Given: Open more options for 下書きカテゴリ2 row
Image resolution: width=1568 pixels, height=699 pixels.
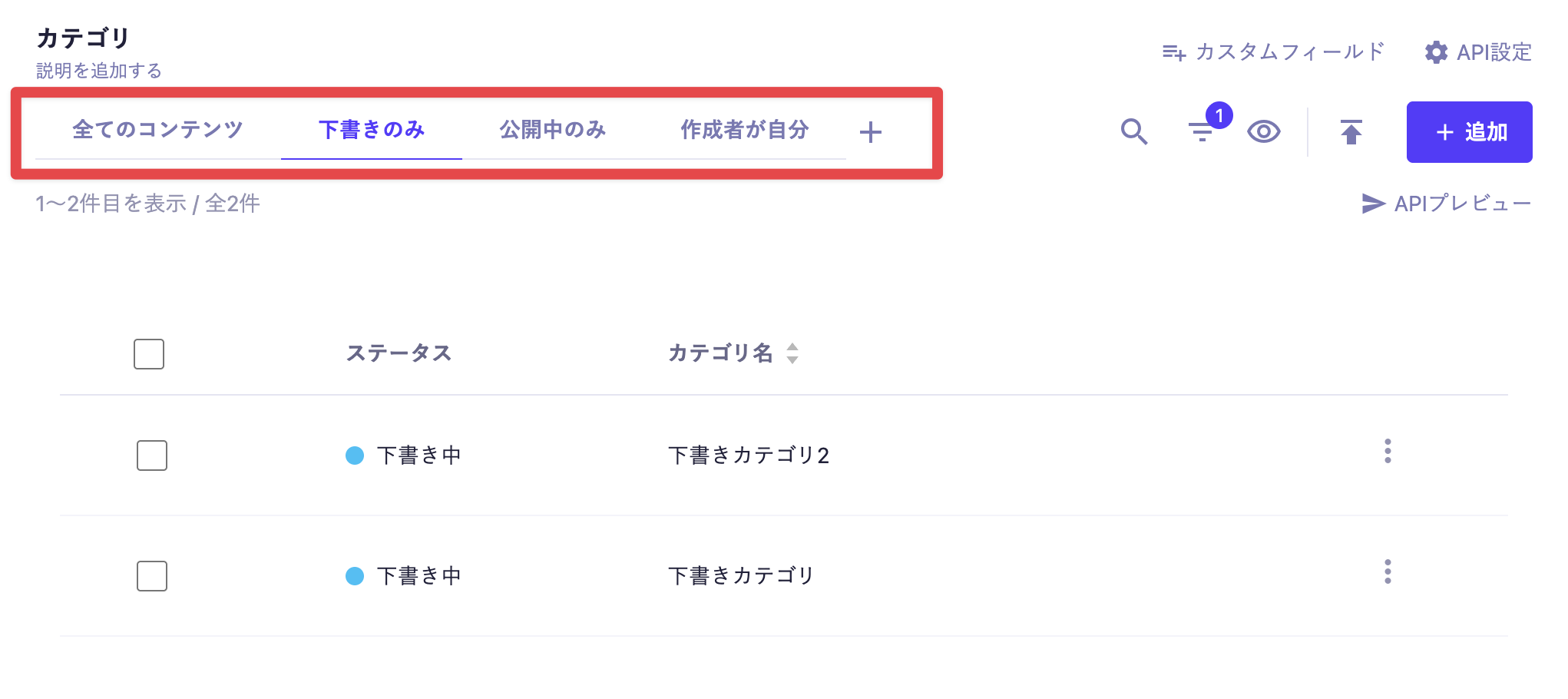Looking at the screenshot, I should 1387,452.
